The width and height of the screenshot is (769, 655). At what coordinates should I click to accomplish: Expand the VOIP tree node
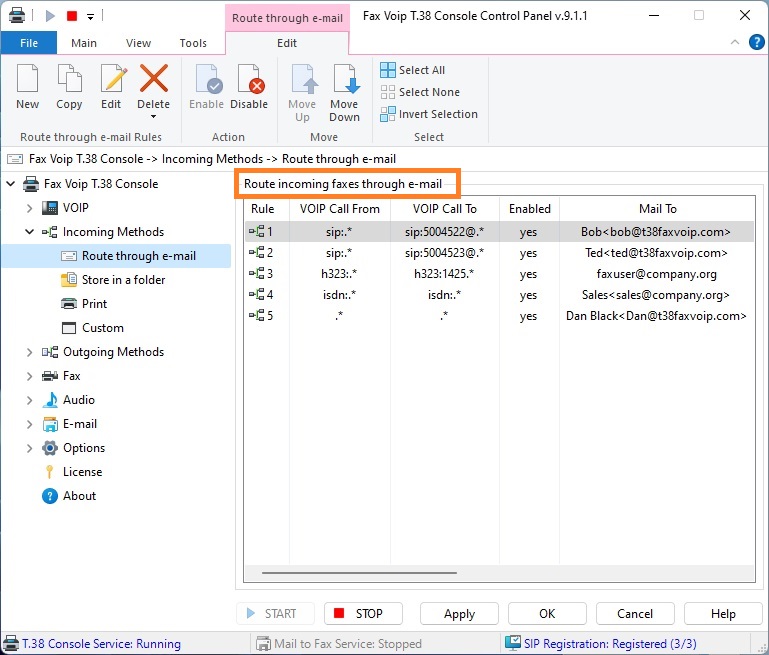coord(29,208)
